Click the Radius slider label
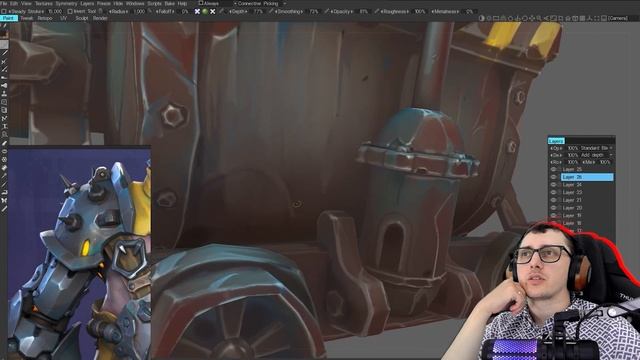Screen dimensions: 640x360 click(x=118, y=11)
